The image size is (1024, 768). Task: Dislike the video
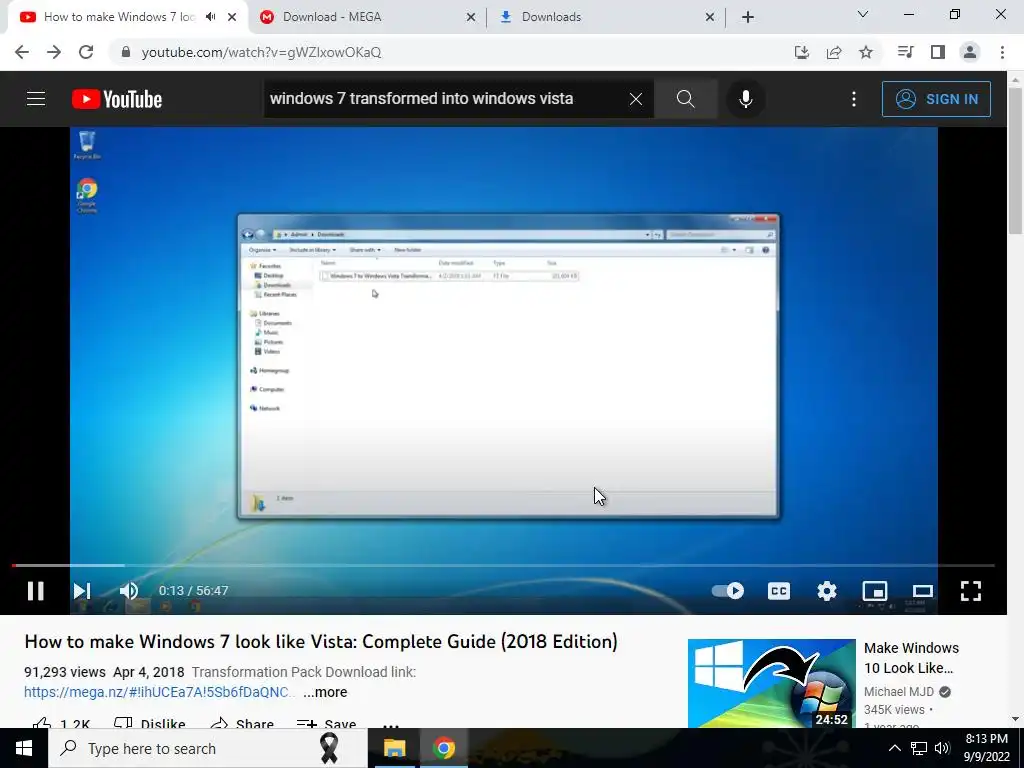tap(150, 724)
